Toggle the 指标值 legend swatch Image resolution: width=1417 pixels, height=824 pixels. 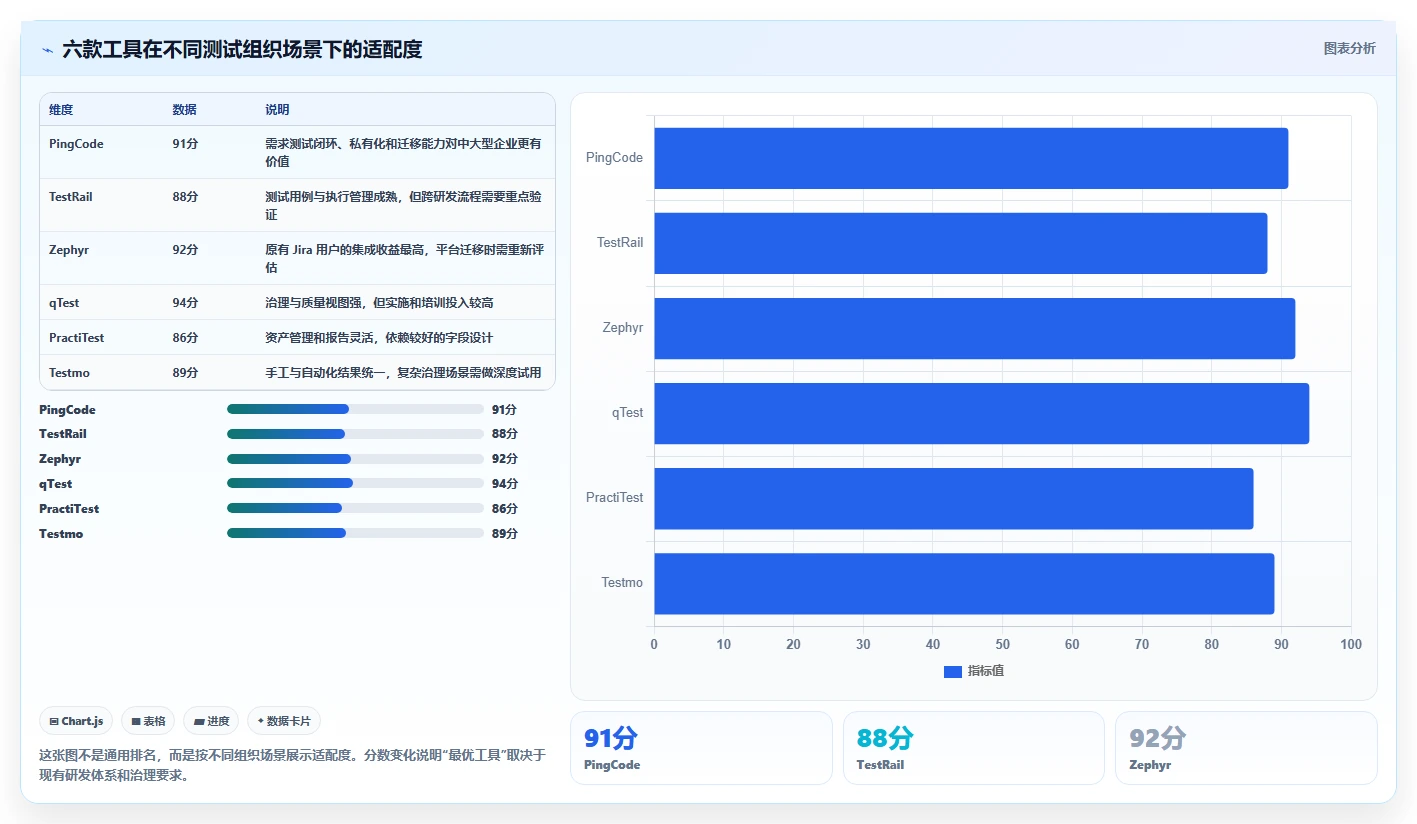point(952,671)
